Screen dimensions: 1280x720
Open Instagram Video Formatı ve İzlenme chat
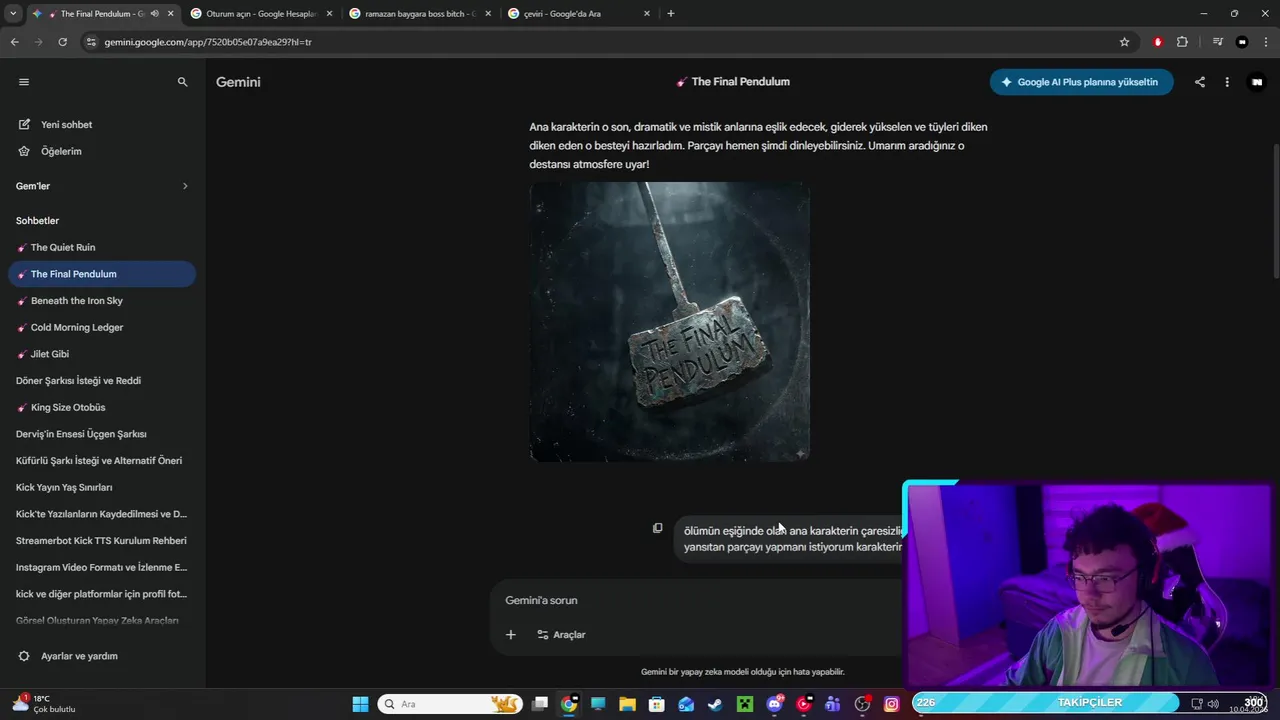(x=102, y=567)
